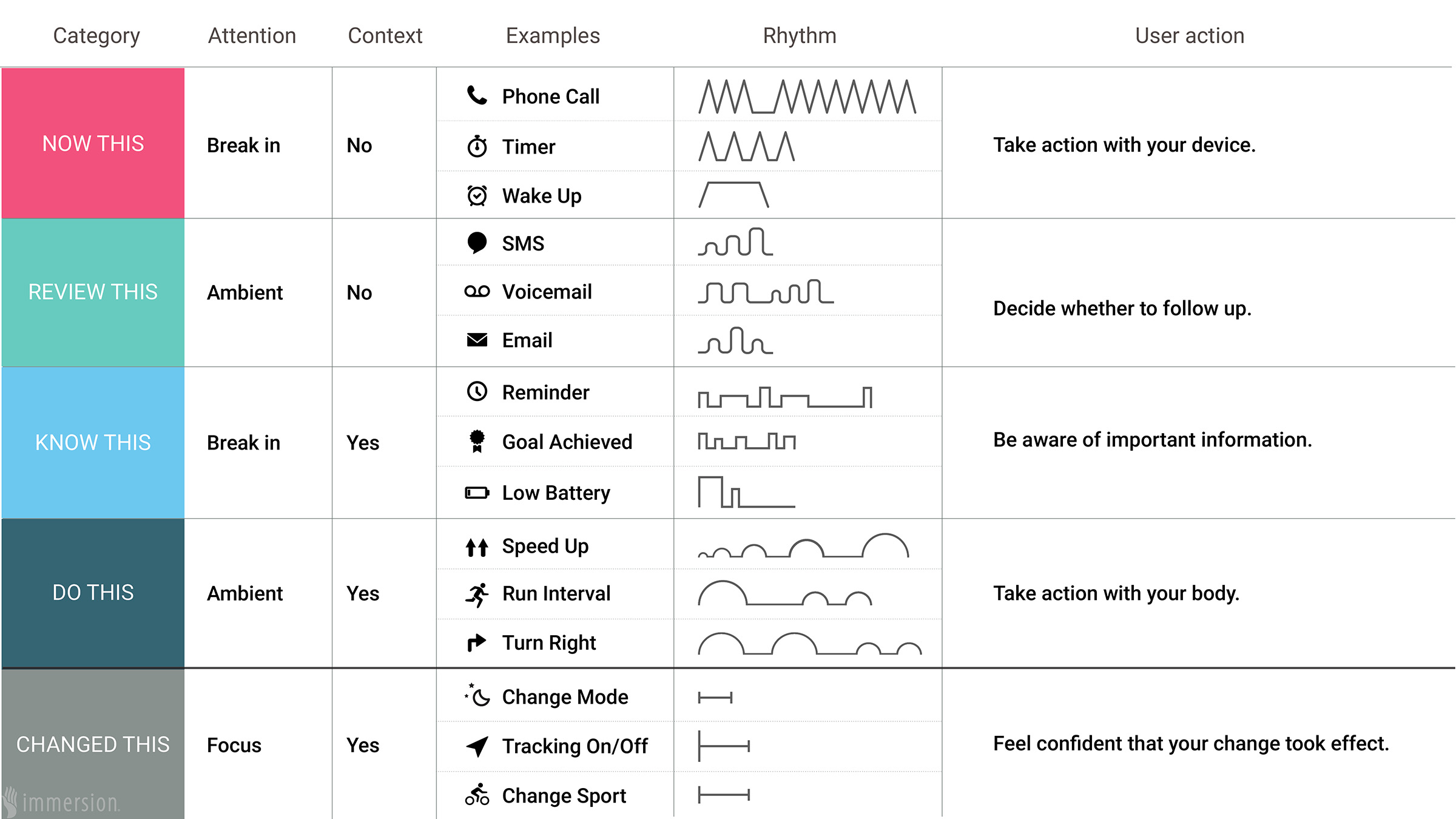
Task: Click the Phone Call handset icon
Action: click(477, 96)
